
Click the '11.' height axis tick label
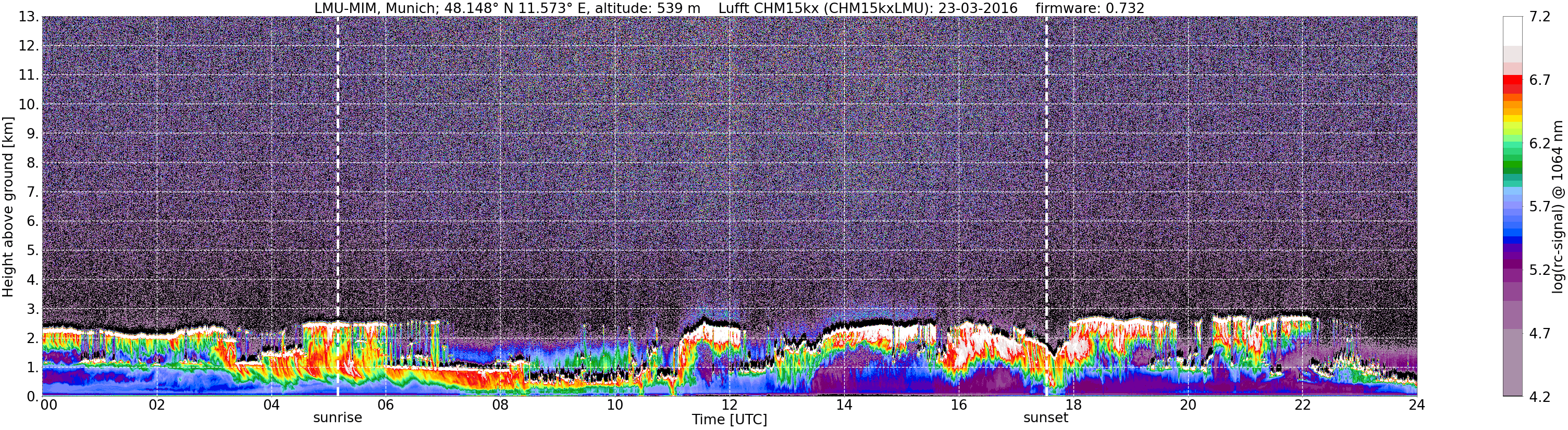tap(29, 75)
